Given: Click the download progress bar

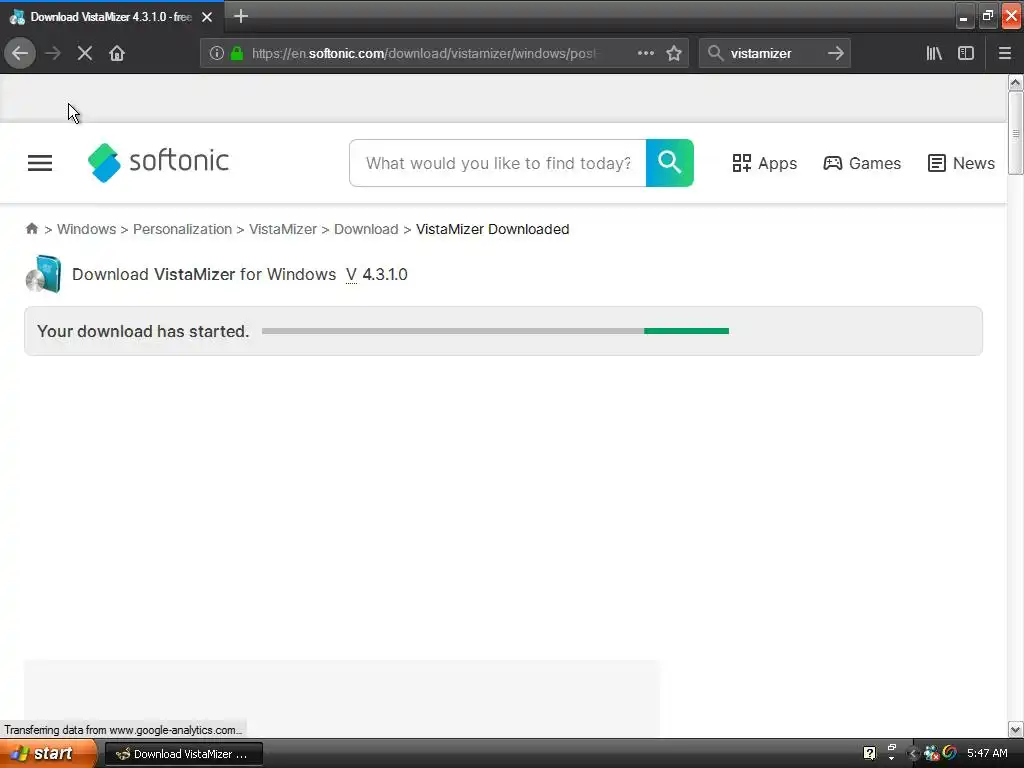Looking at the screenshot, I should (495, 331).
